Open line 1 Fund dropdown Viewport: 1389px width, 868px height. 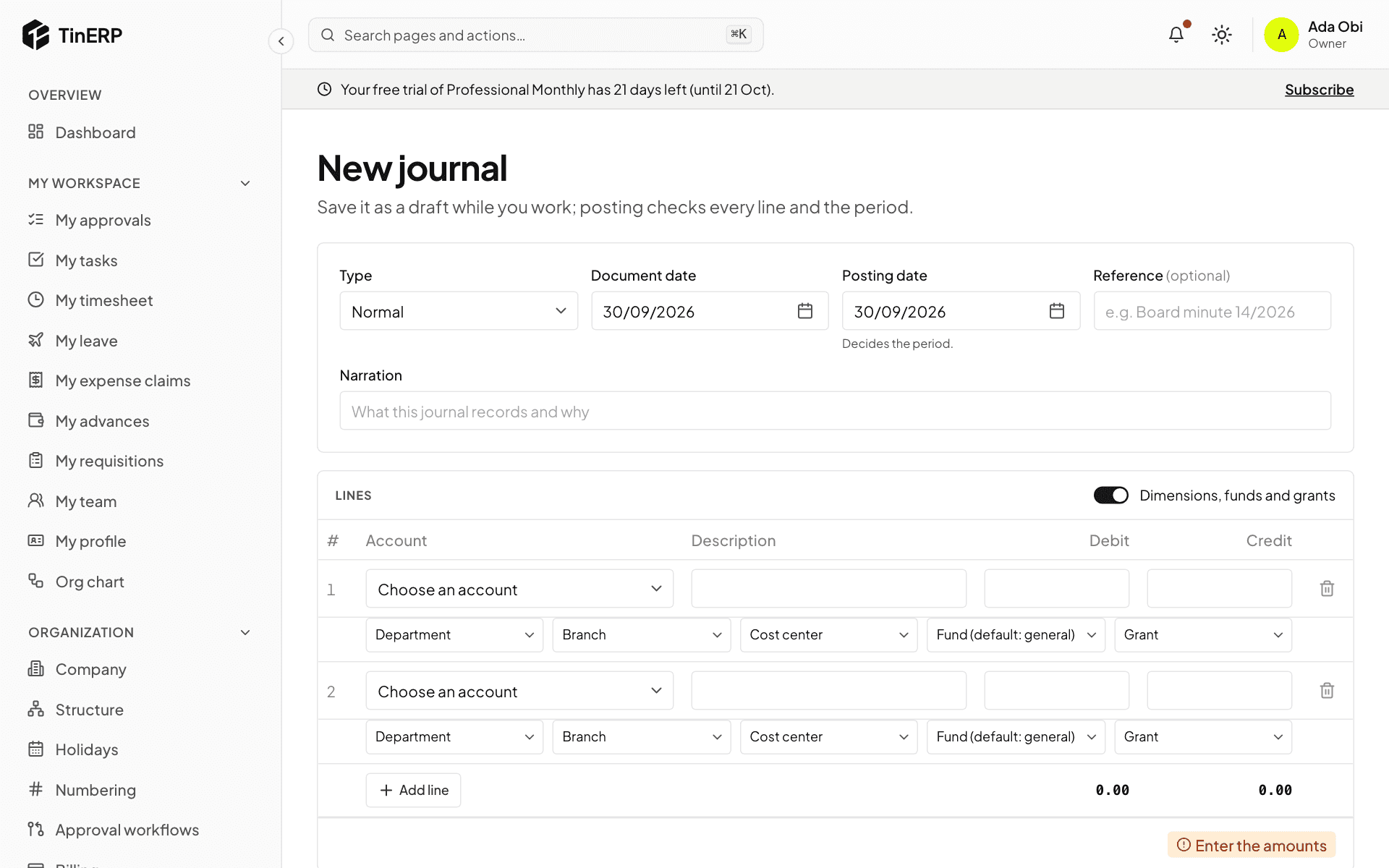pyautogui.click(x=1016, y=635)
